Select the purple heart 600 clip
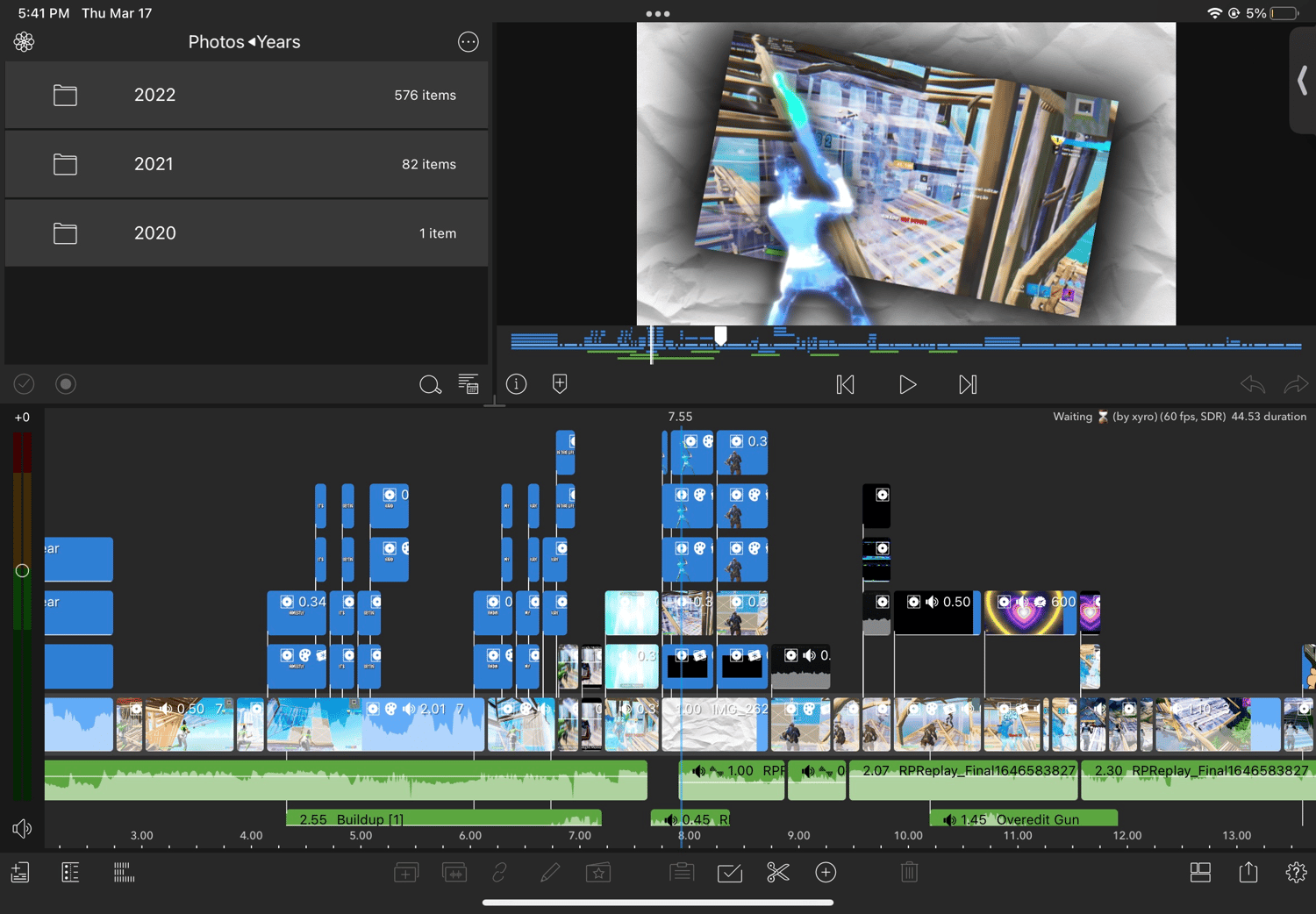The width and height of the screenshot is (1316, 914). coord(1030,612)
